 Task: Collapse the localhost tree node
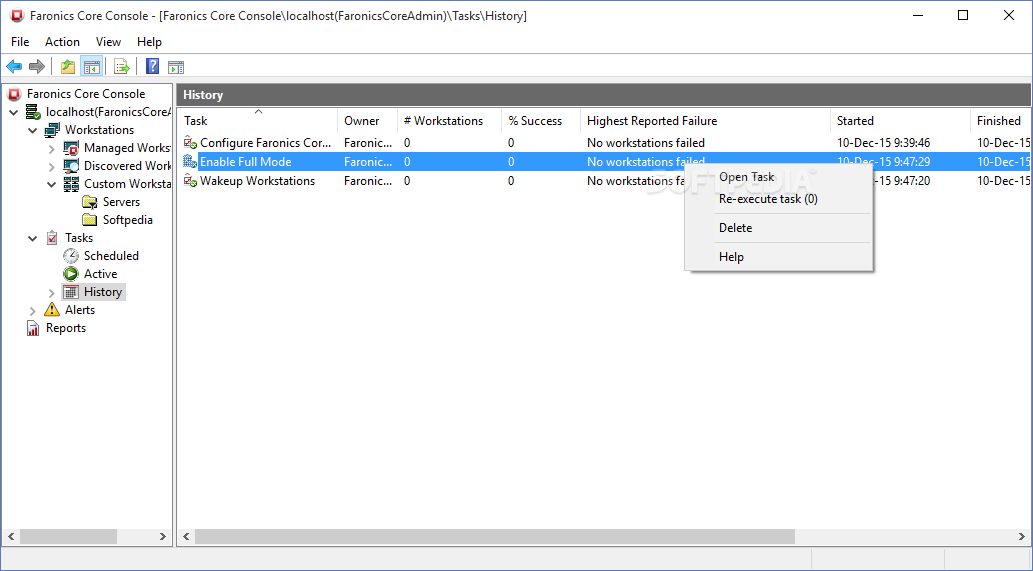[14, 112]
